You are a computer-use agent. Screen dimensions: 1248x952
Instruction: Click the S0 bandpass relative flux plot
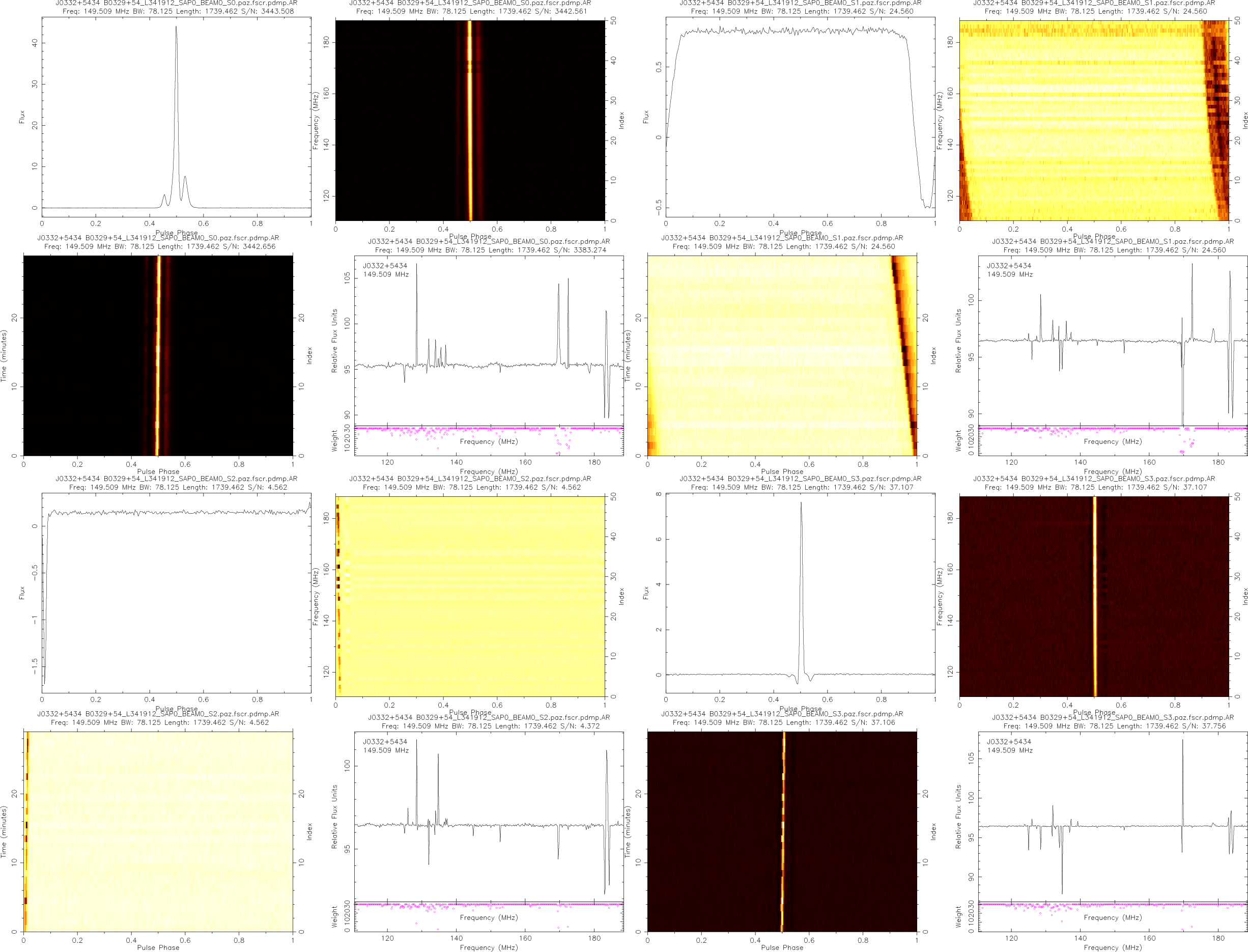point(488,340)
